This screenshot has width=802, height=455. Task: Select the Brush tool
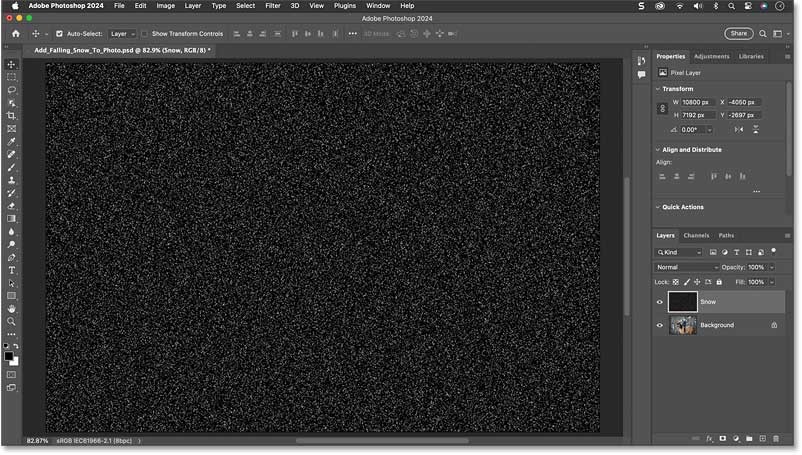[12, 167]
